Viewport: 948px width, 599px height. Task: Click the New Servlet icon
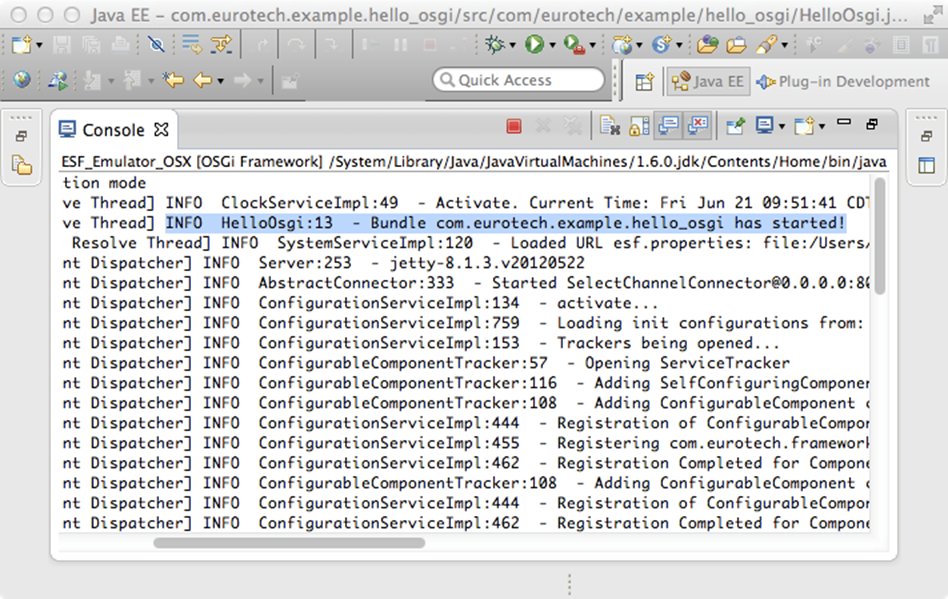pyautogui.click(x=661, y=44)
